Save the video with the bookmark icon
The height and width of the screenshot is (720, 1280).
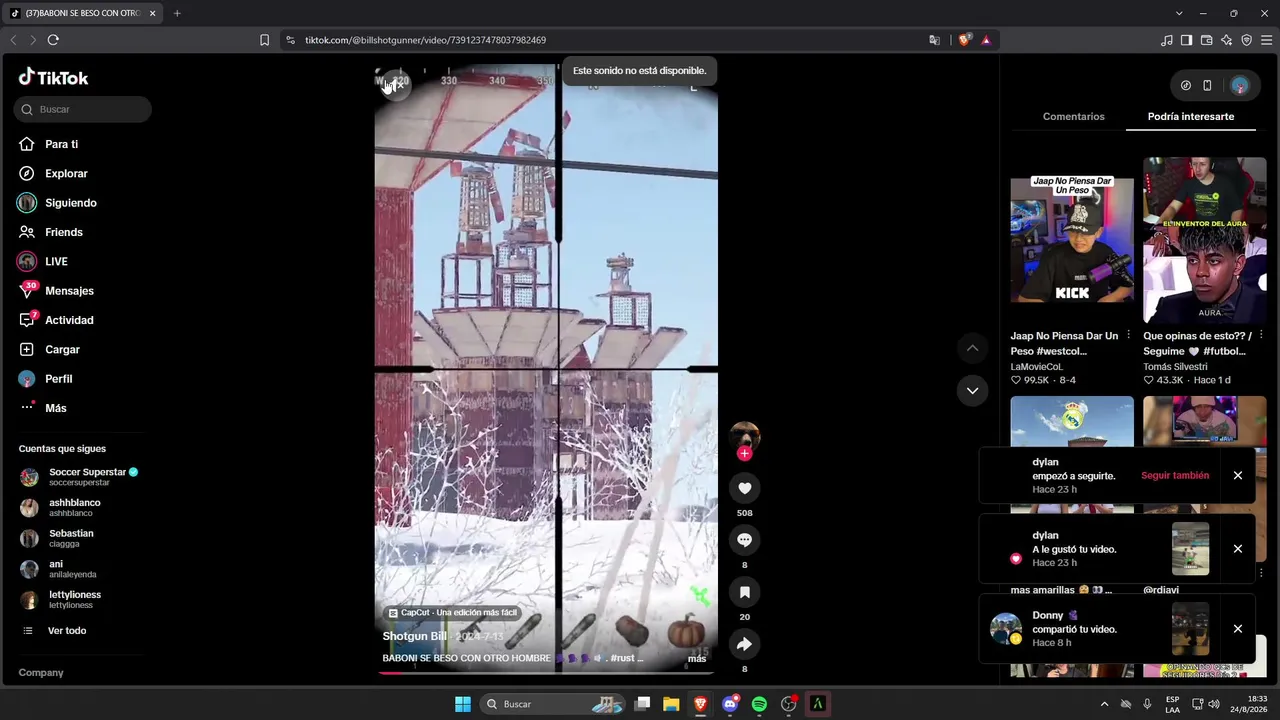pos(744,593)
